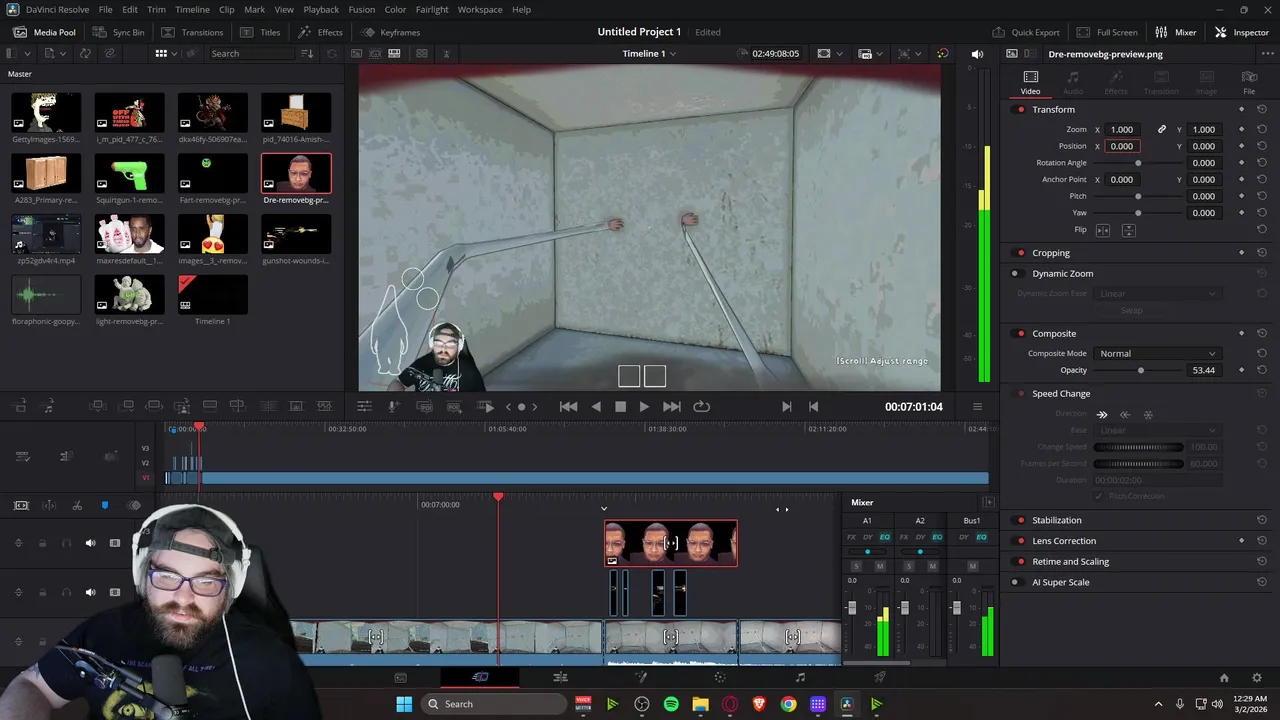Open the Transitions panel
The image size is (1280, 720).
click(x=192, y=32)
